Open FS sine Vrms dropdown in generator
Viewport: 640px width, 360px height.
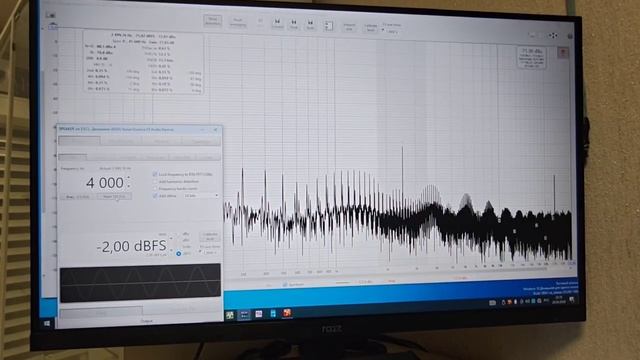(211, 253)
